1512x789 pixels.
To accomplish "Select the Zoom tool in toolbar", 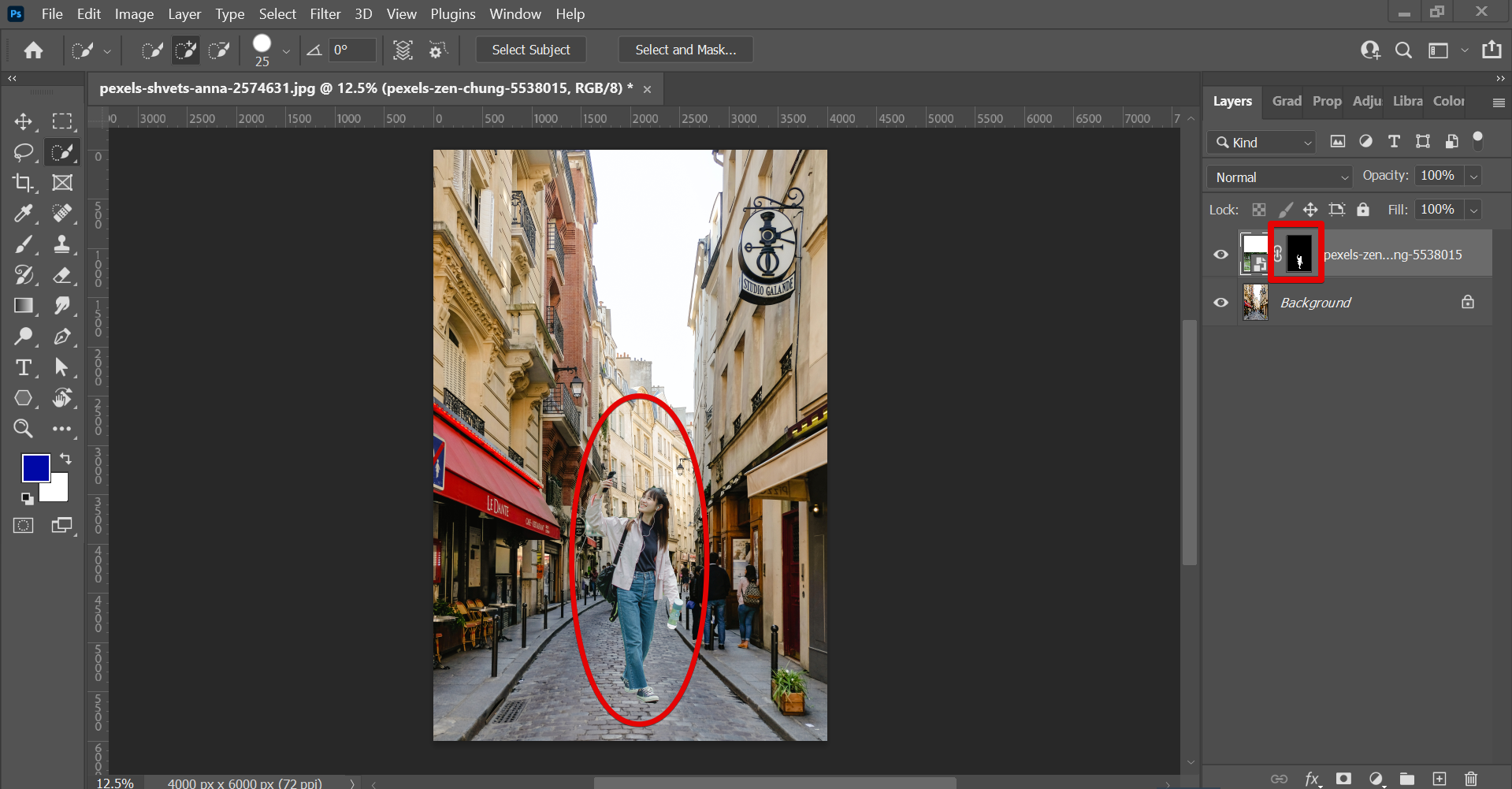I will [23, 429].
